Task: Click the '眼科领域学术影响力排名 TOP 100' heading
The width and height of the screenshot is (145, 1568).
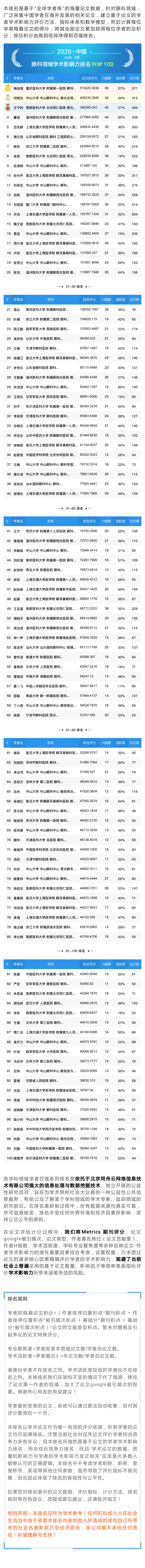Action: click(72, 64)
